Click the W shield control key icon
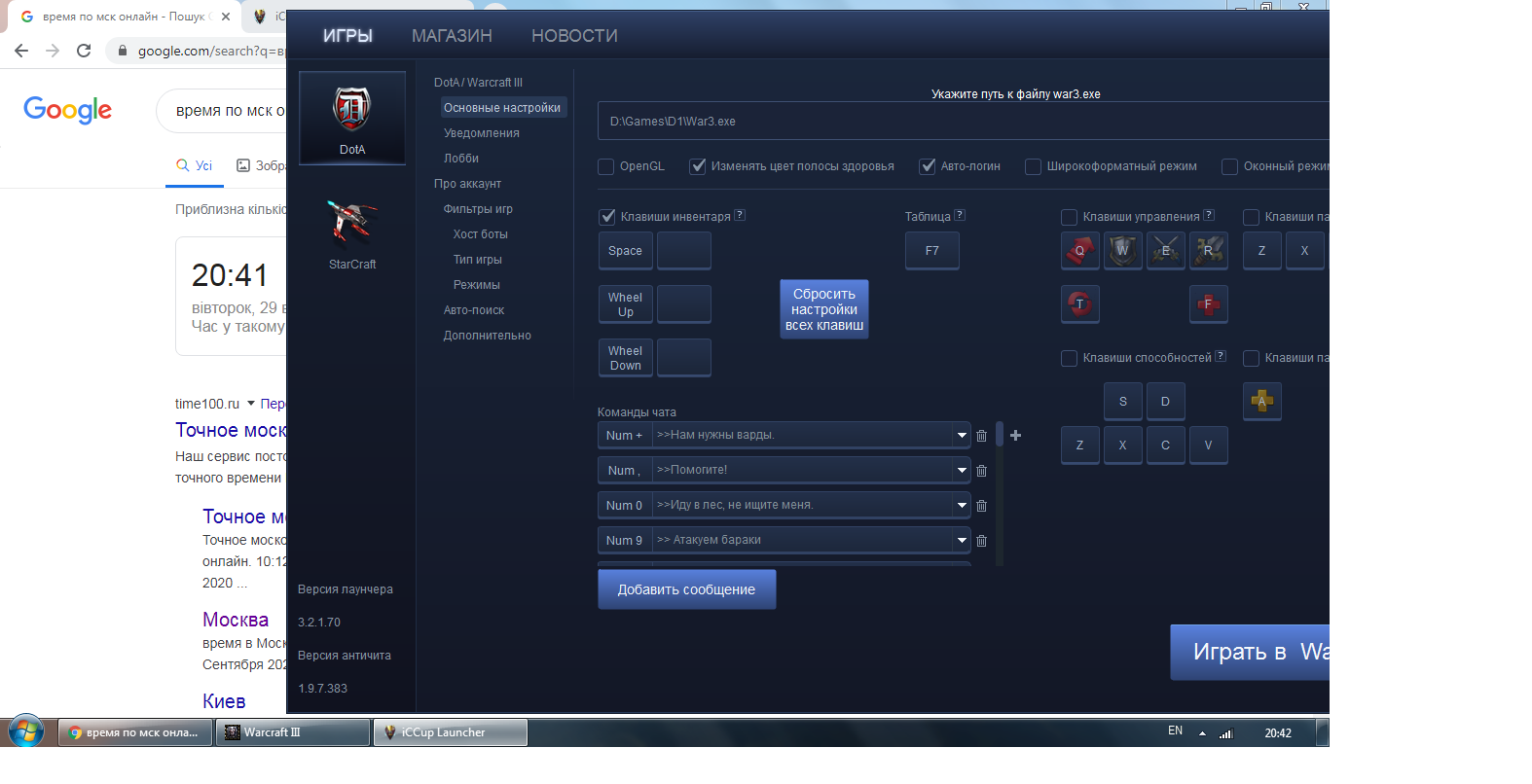 pos(1122,251)
